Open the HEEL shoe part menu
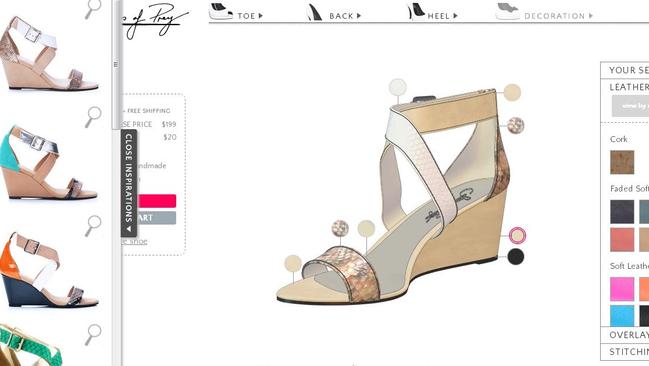Screen dimensions: 649x366 438,16
